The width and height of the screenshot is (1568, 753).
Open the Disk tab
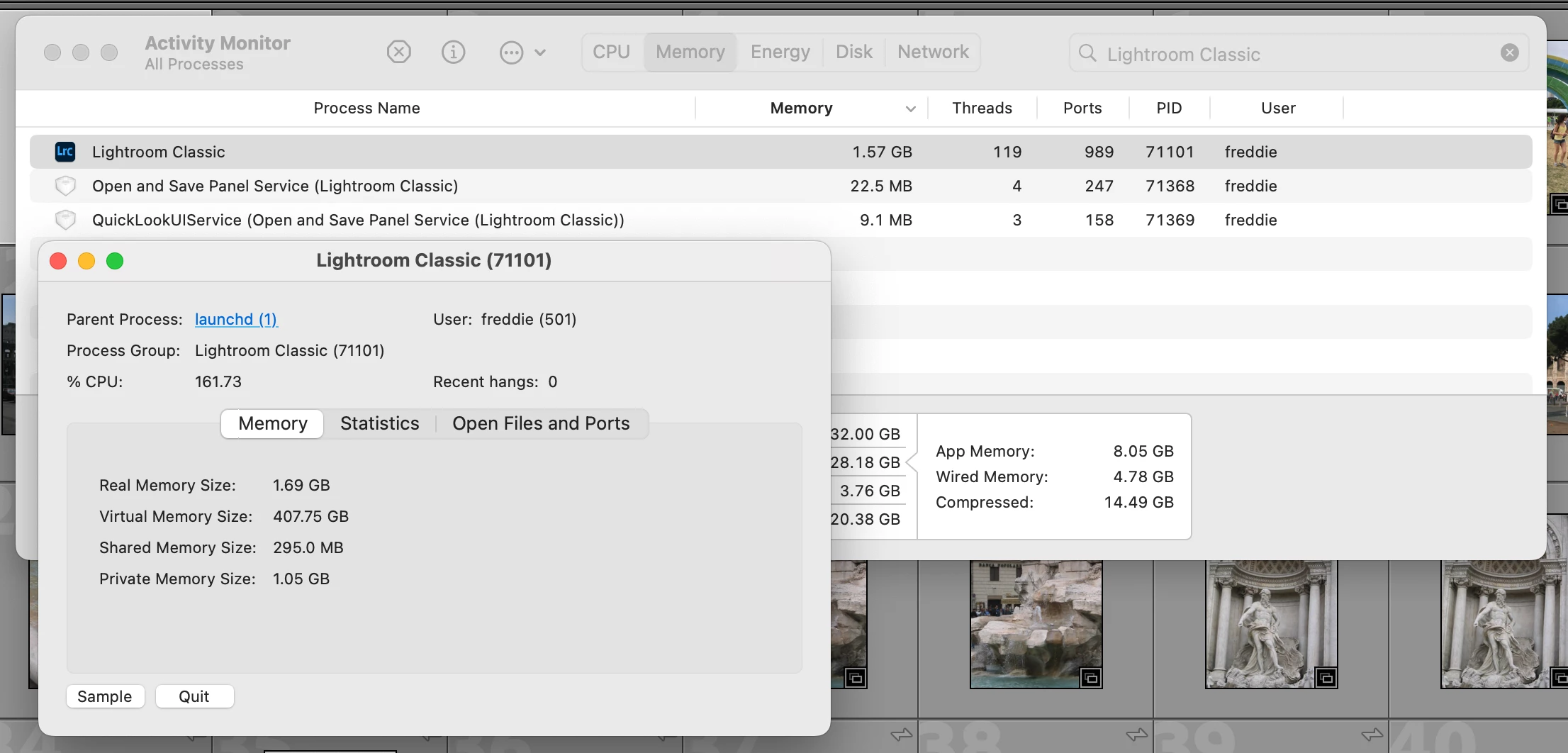[854, 52]
